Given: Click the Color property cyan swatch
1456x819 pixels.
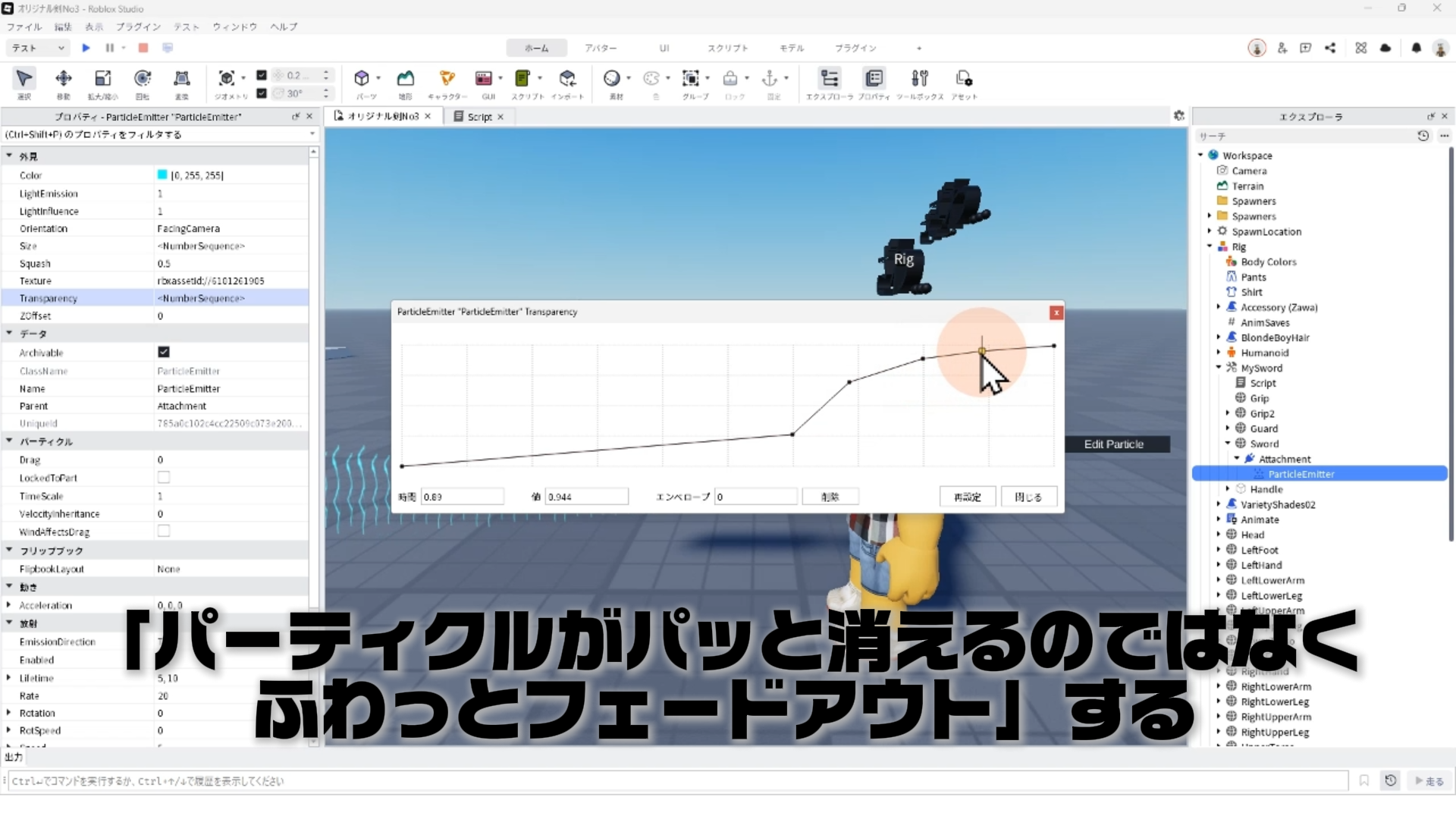Looking at the screenshot, I should pyautogui.click(x=162, y=175).
